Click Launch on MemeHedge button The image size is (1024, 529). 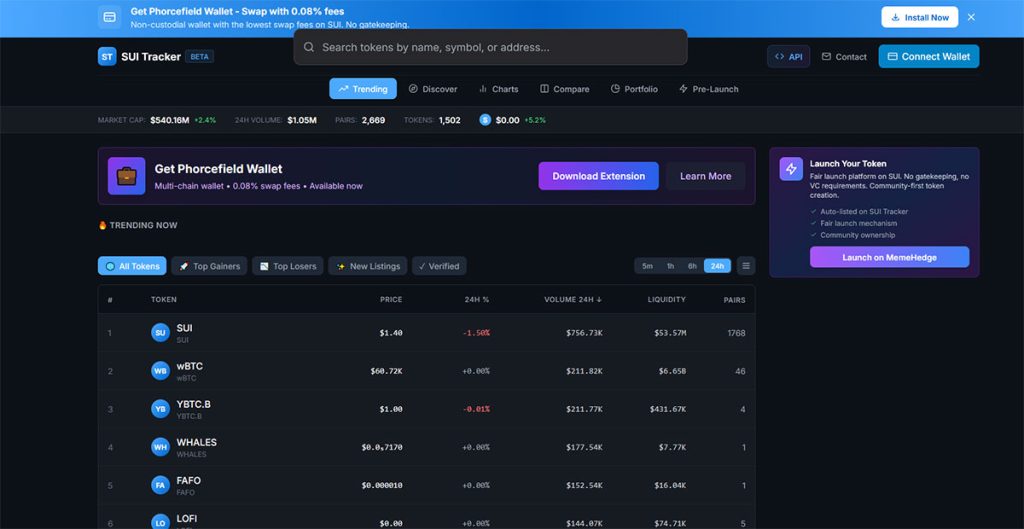coord(889,257)
